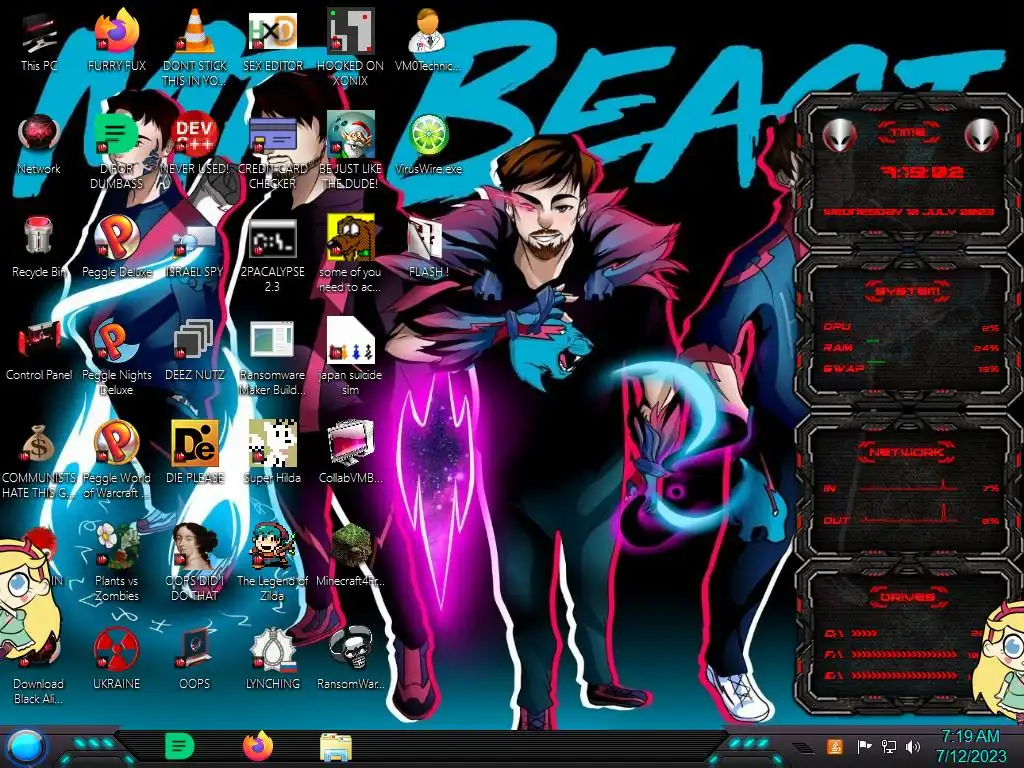This screenshot has height=768, width=1024.
Task: Open the network tray icon
Action: 889,746
